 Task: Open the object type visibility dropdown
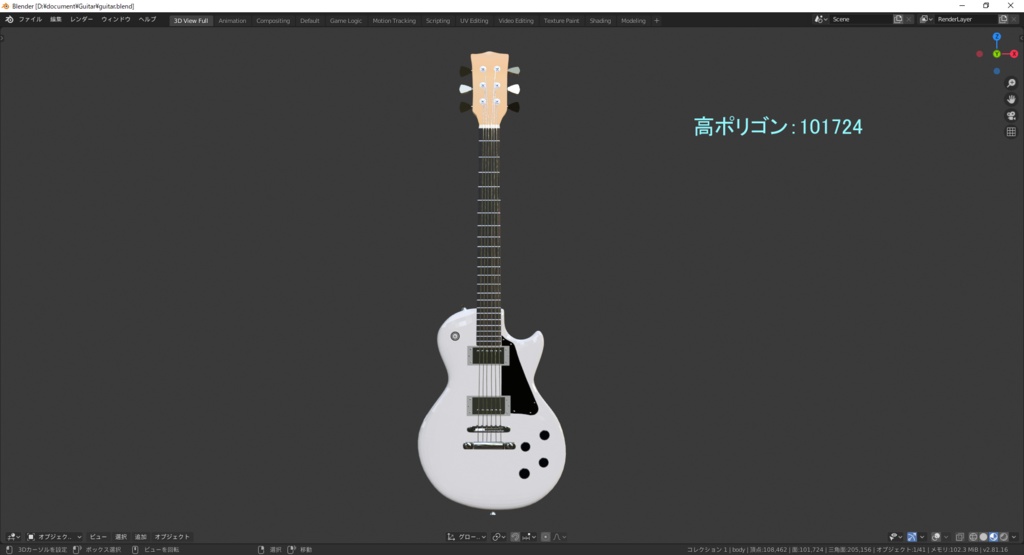tap(896, 537)
